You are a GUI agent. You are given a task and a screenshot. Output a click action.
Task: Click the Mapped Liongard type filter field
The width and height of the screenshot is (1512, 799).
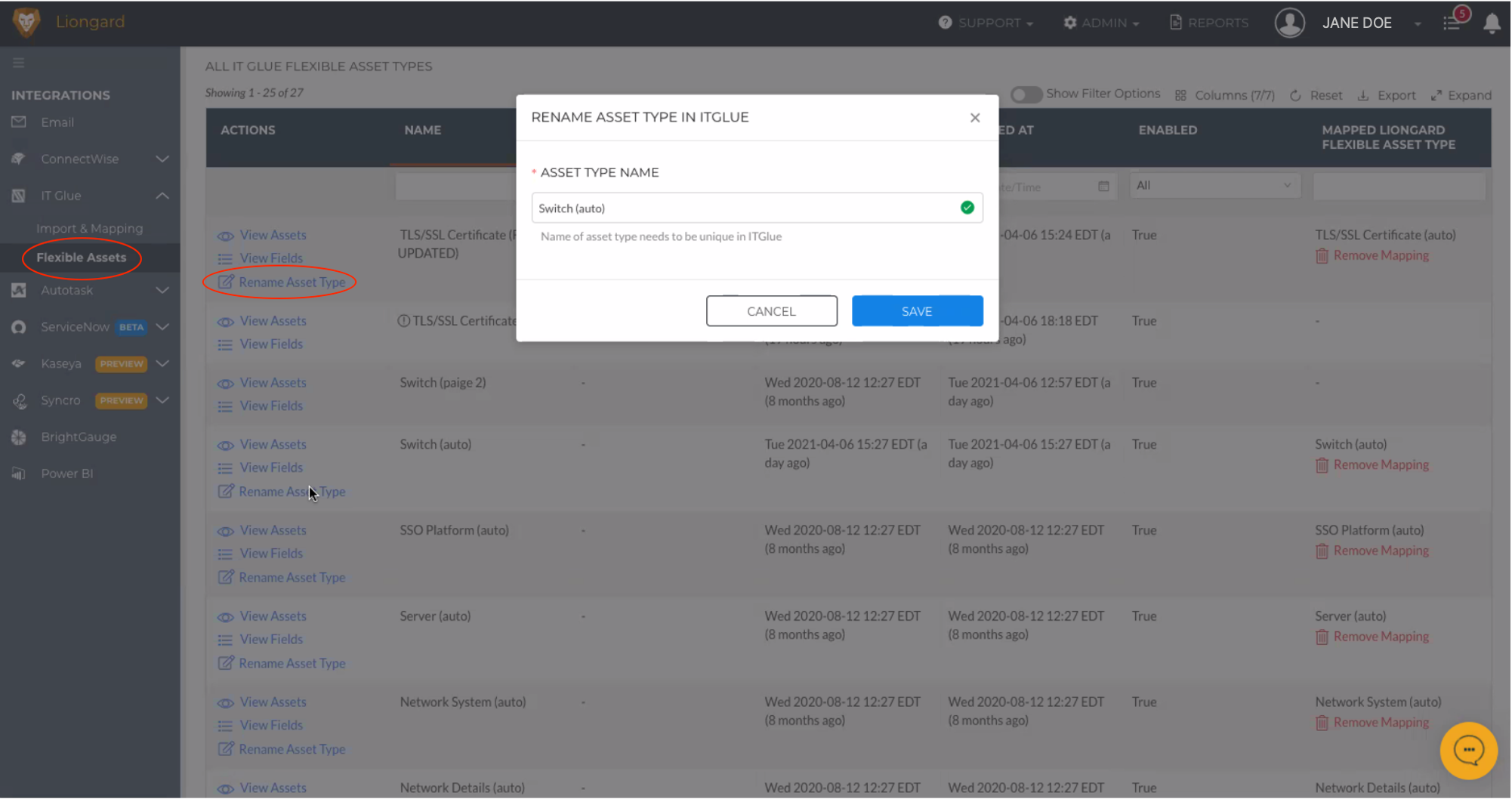click(x=1399, y=187)
